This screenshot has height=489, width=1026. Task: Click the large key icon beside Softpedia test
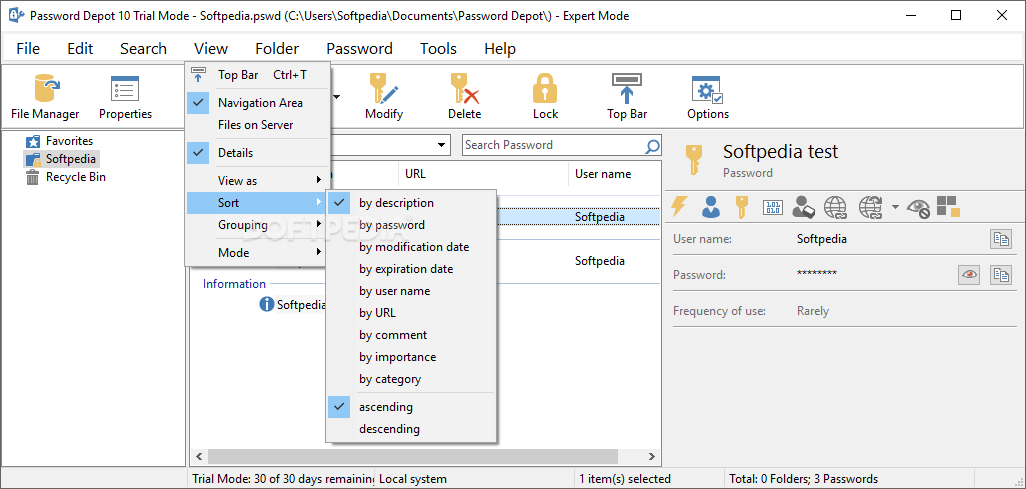click(693, 160)
